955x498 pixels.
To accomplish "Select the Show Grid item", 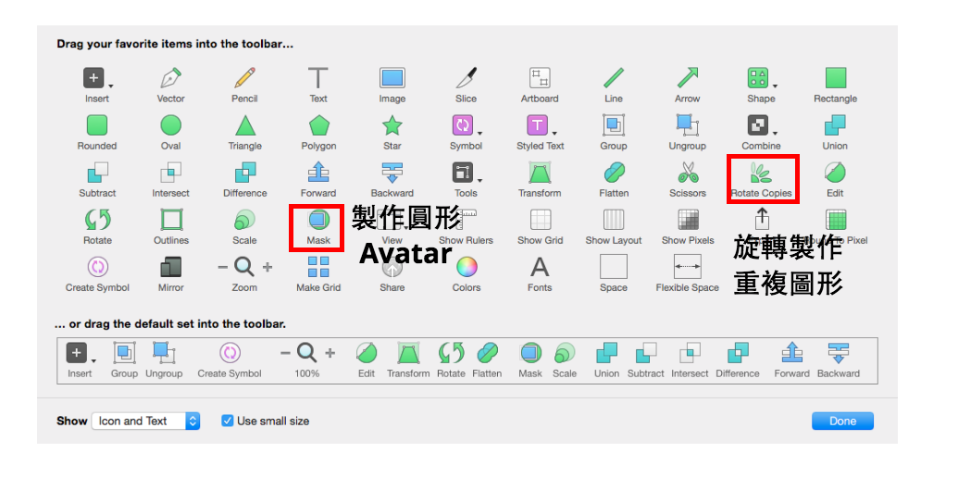I will point(540,227).
